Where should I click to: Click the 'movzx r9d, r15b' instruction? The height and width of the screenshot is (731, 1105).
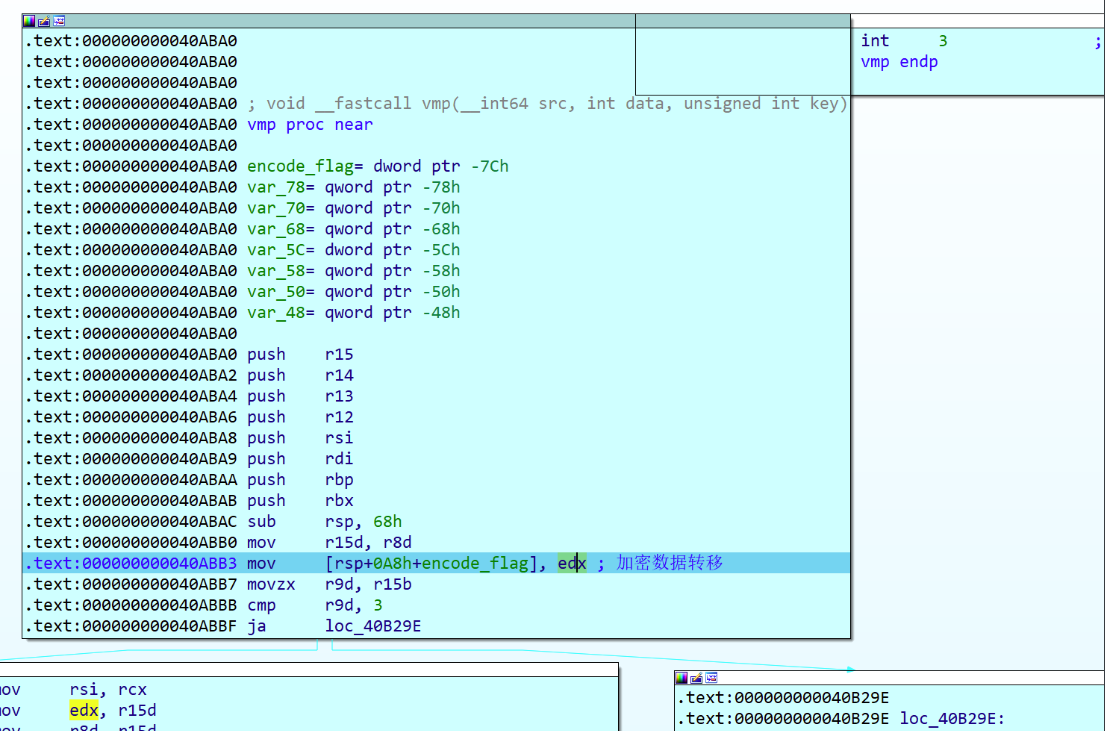(329, 584)
